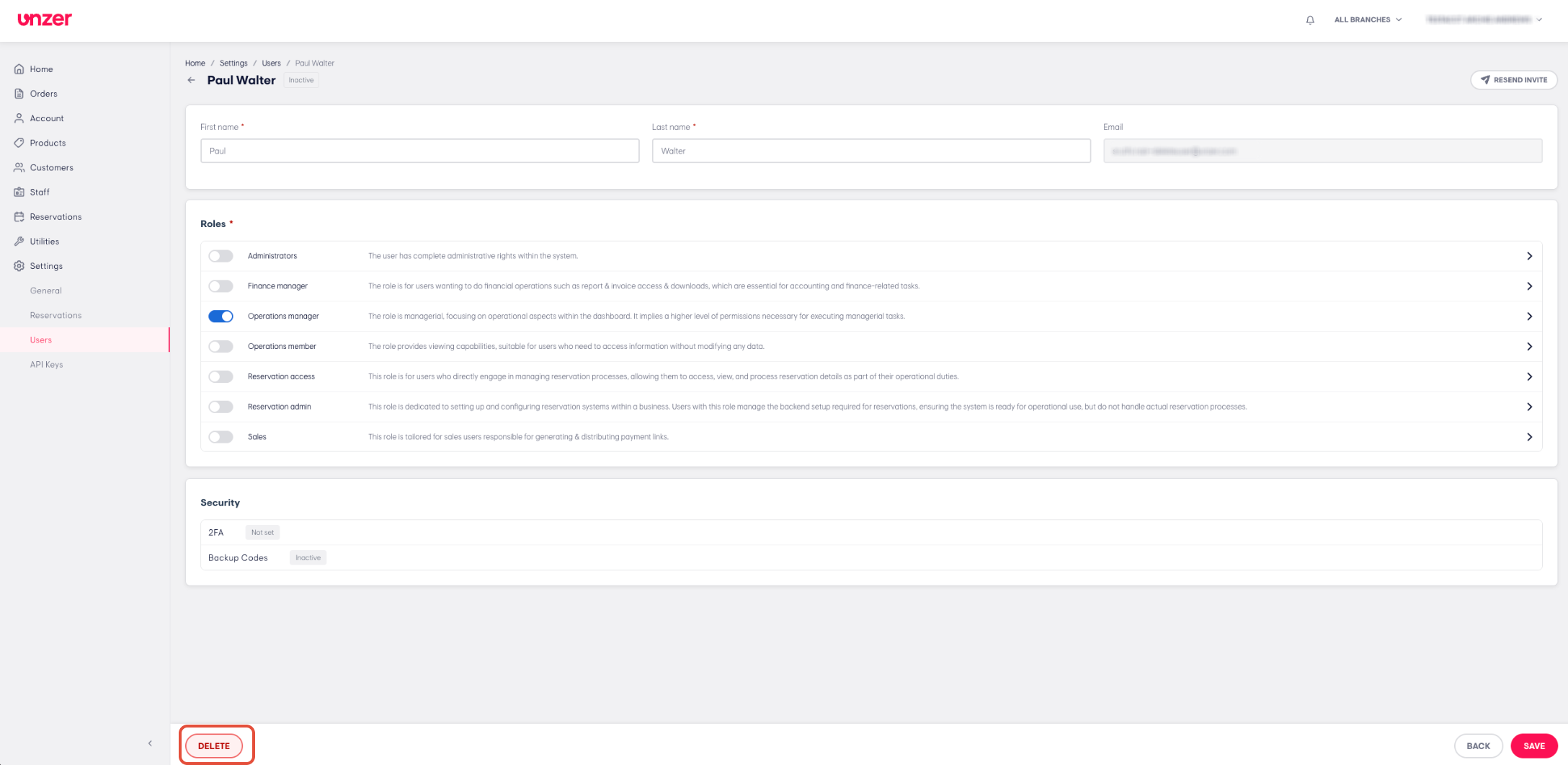Click the notification bell icon
The image size is (1568, 765).
point(1310,20)
